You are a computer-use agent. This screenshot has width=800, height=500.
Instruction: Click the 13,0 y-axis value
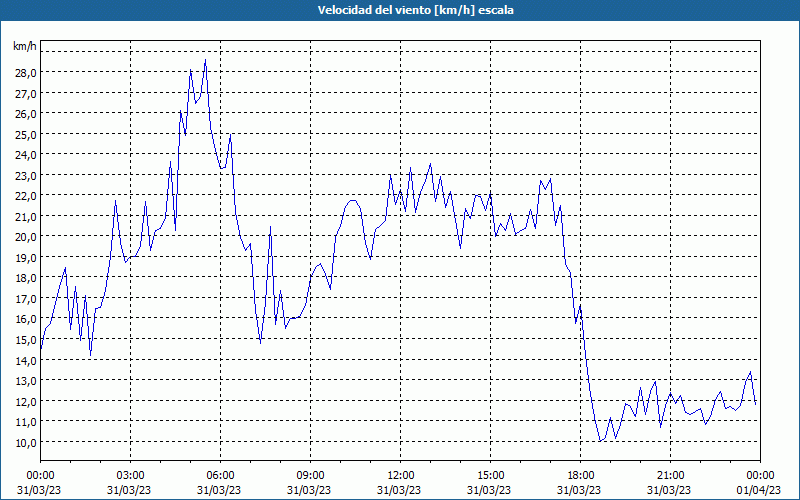tap(26, 381)
